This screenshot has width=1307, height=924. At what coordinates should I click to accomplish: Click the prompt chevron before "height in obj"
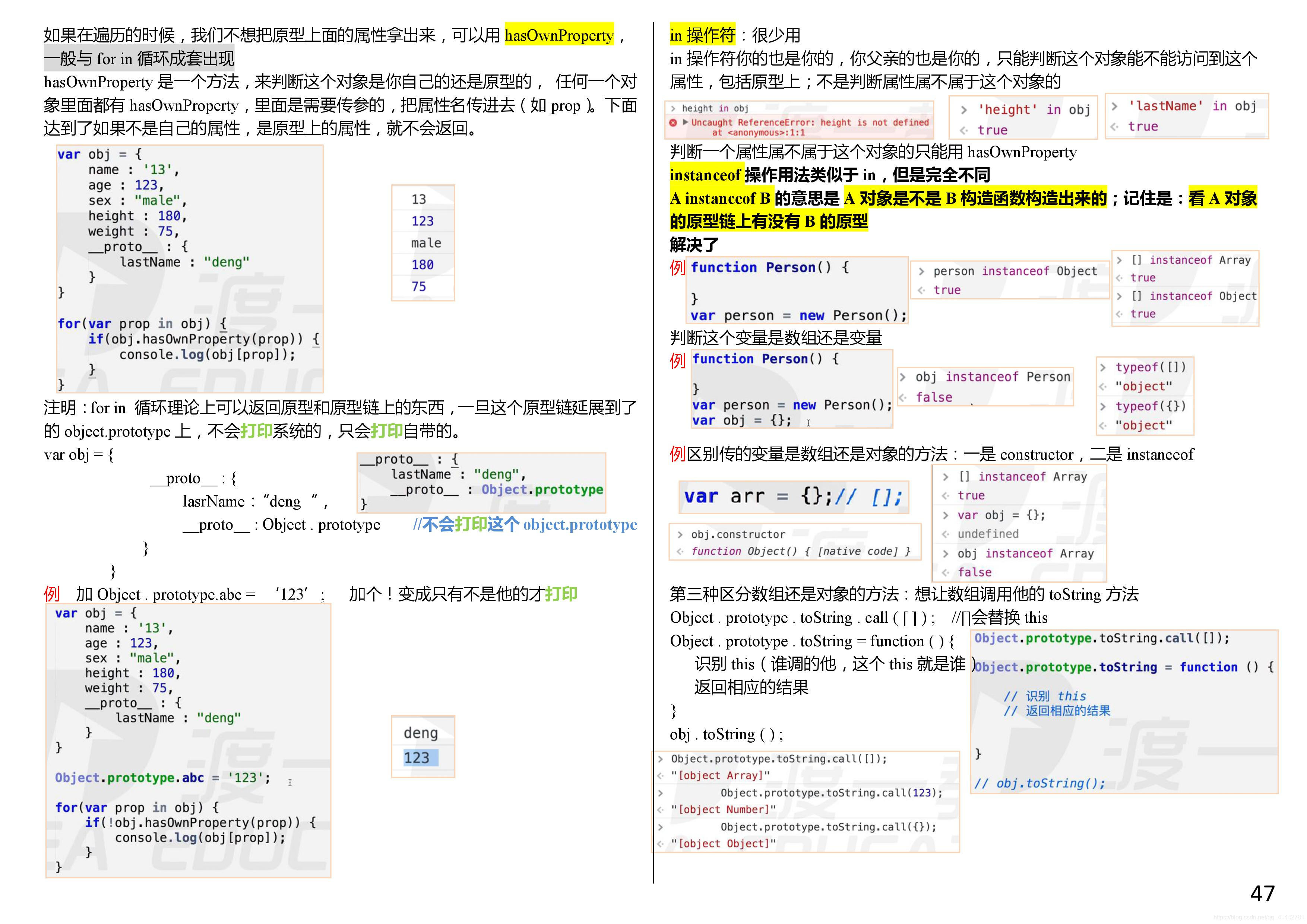point(673,108)
